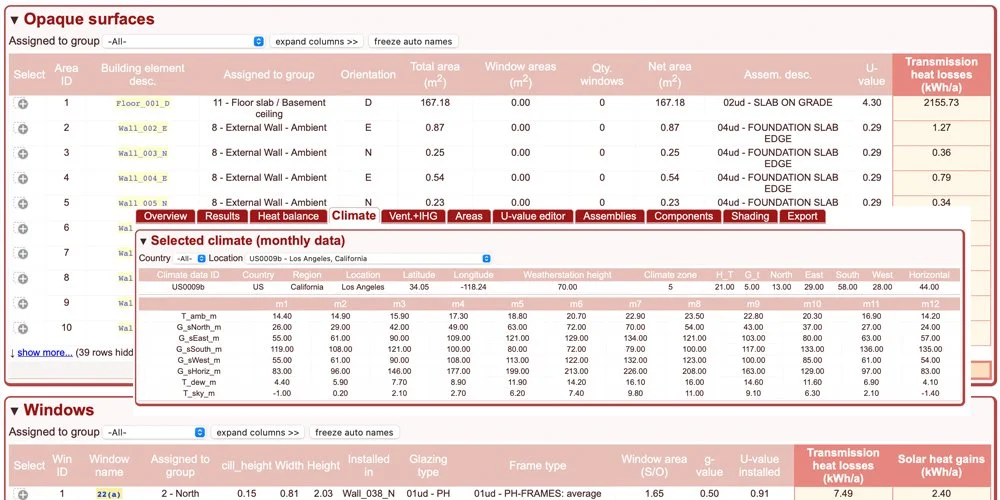Open the Country dropdown in climate panel

[190, 258]
